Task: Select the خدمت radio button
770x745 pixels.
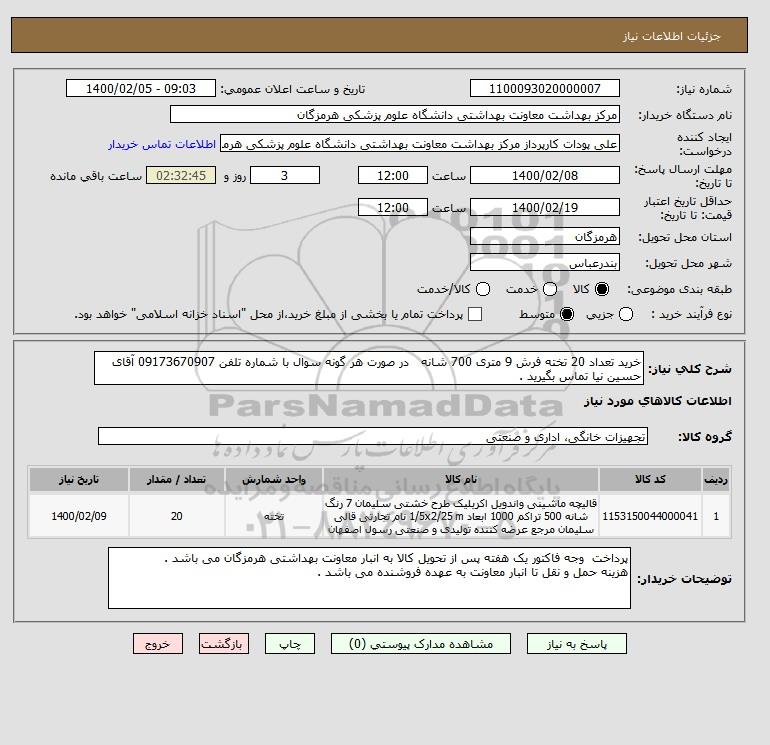Action: coord(550,289)
